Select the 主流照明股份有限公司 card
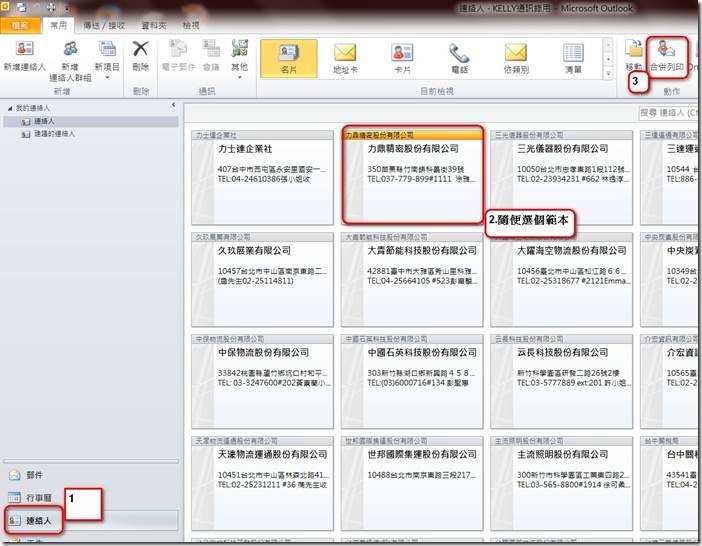This screenshot has width=702, height=546. (561, 483)
